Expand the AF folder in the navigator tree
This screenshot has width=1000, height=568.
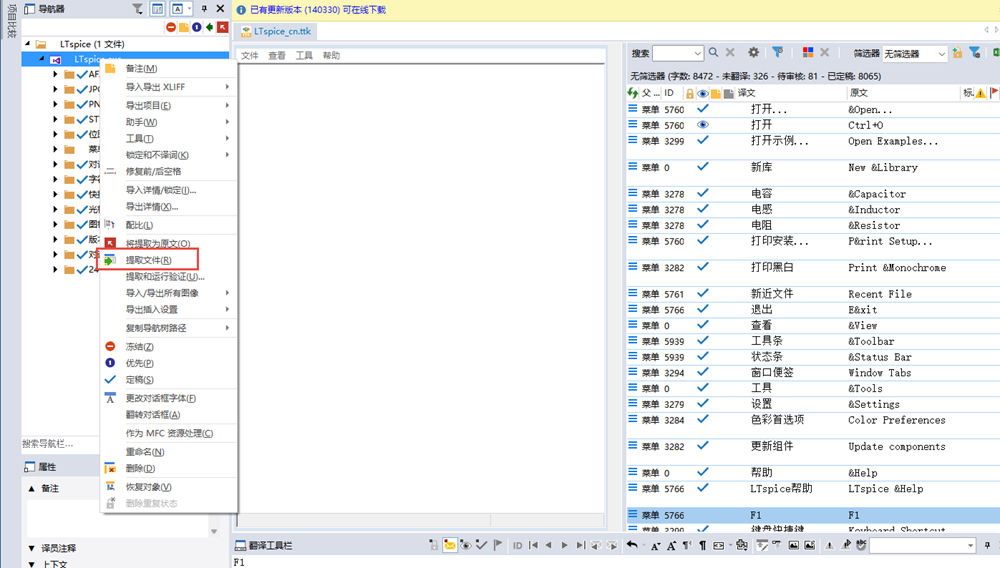tap(55, 74)
